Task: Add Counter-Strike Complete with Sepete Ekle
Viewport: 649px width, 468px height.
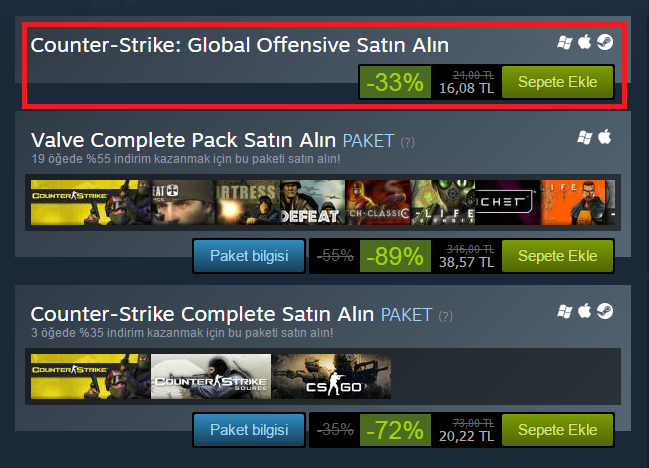Action: pos(557,430)
